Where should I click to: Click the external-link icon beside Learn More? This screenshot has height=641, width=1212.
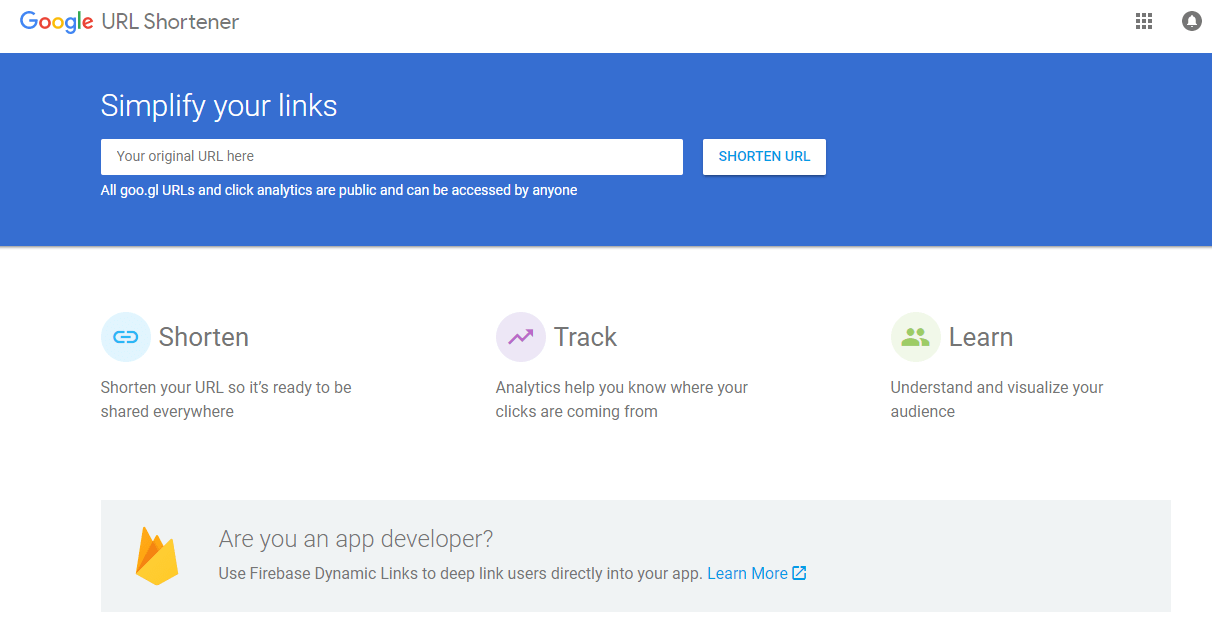tap(799, 573)
